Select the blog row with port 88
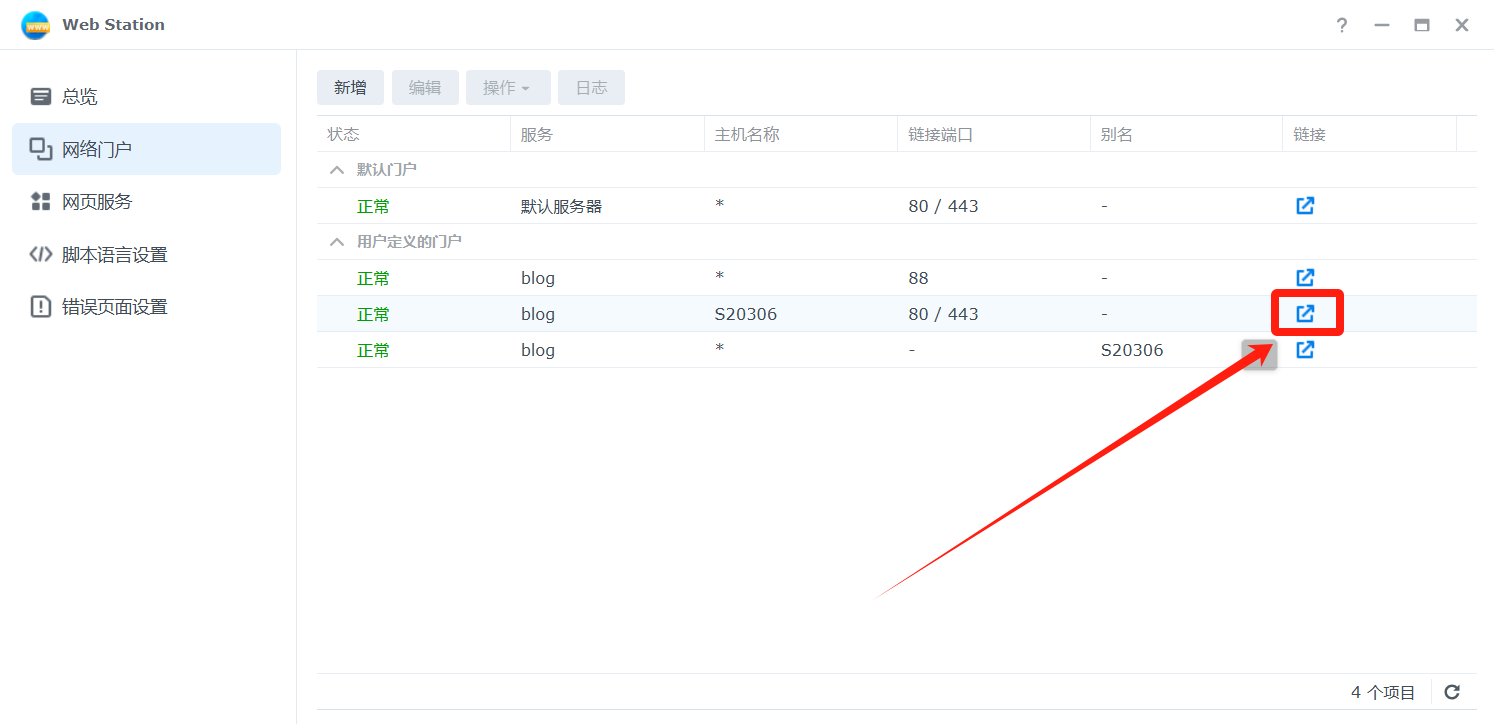This screenshot has height=724, width=1494. (700, 278)
